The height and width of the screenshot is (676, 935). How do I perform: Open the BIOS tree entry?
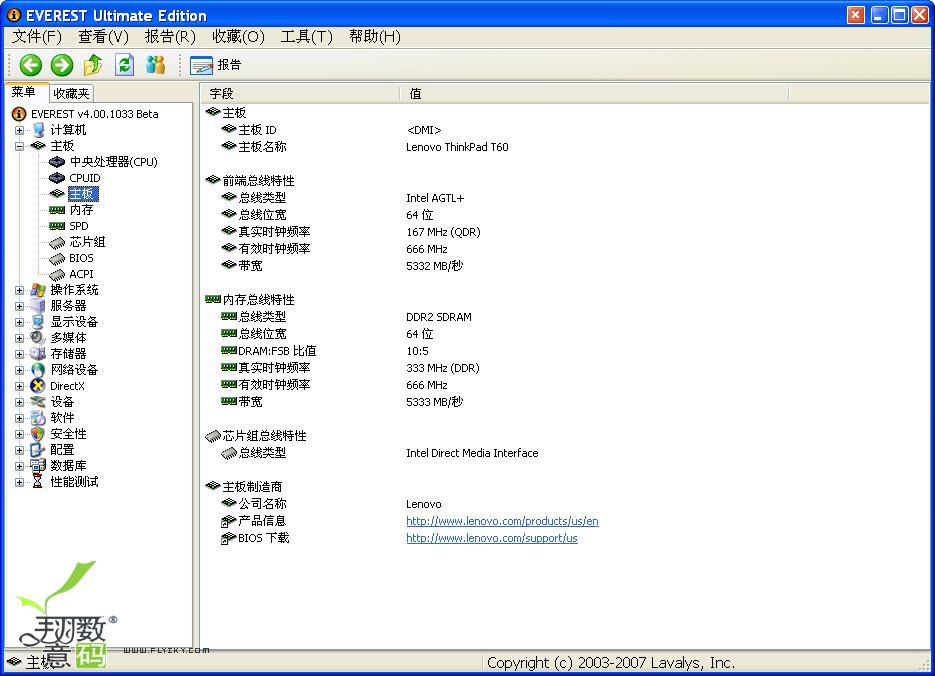[81, 258]
